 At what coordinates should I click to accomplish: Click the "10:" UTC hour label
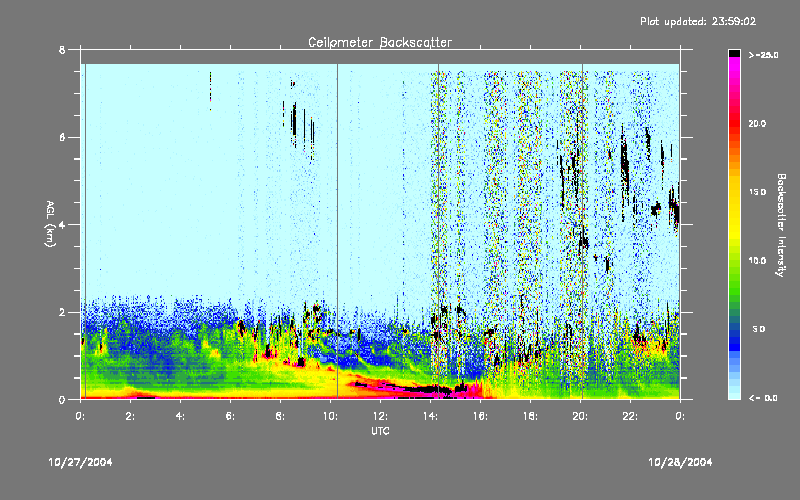(330, 416)
